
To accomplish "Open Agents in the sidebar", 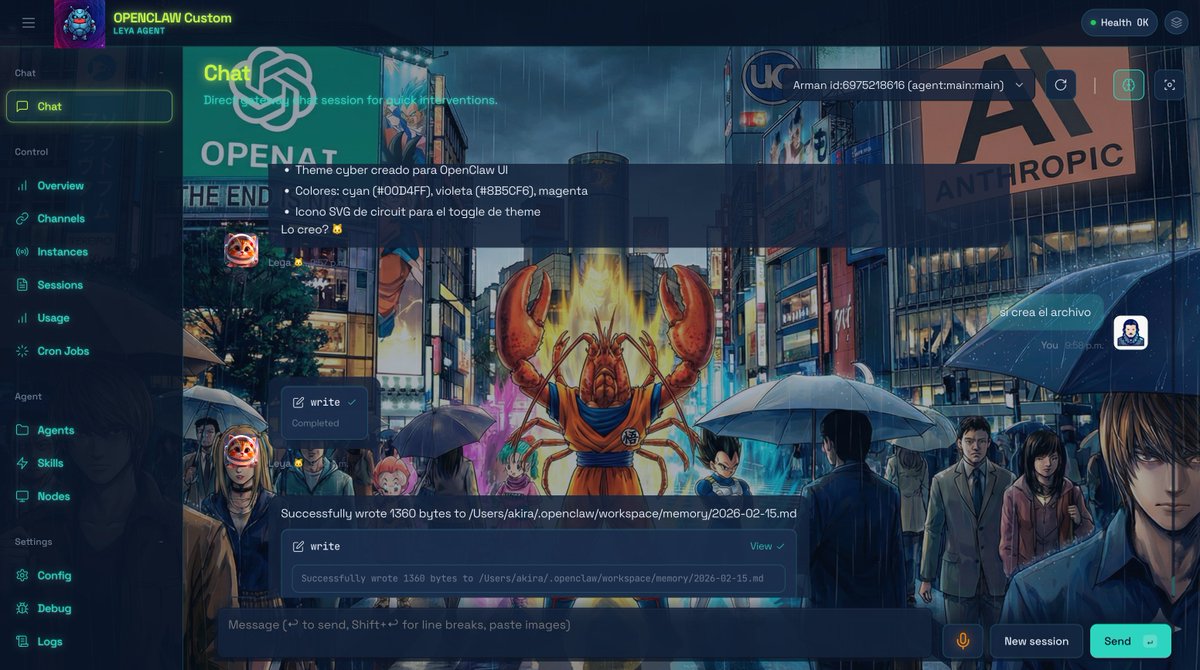I will (x=89, y=430).
